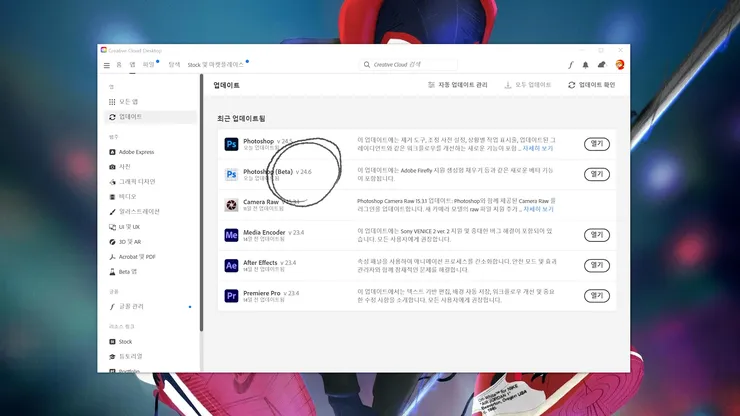Switch to the 탐색 (Discover) tab
The image size is (740, 416).
point(174,65)
